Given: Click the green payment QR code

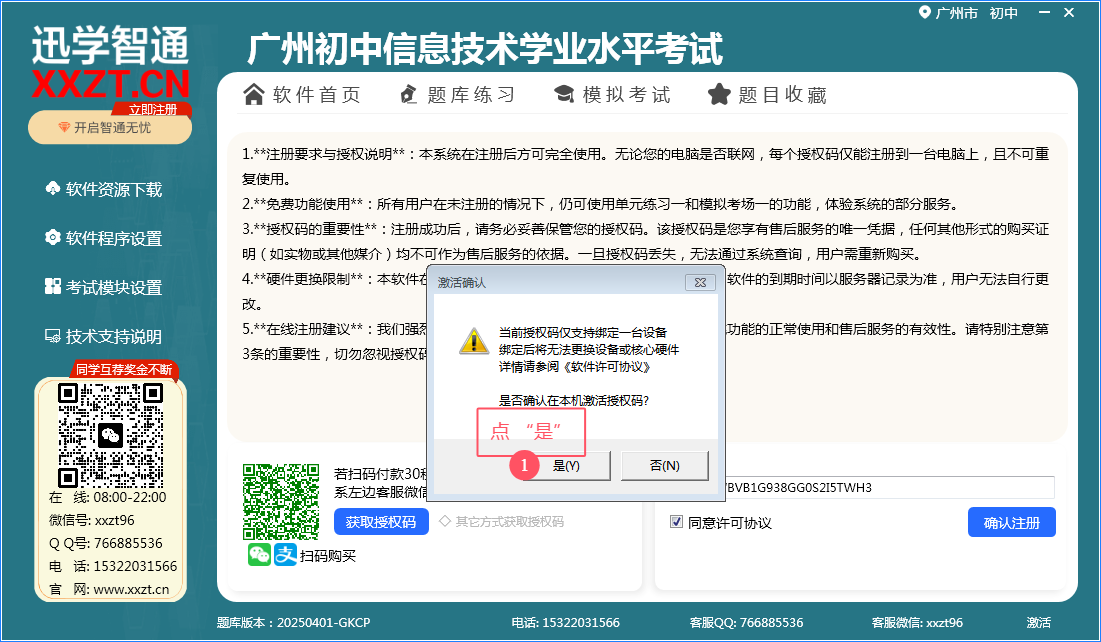Looking at the screenshot, I should (x=281, y=502).
